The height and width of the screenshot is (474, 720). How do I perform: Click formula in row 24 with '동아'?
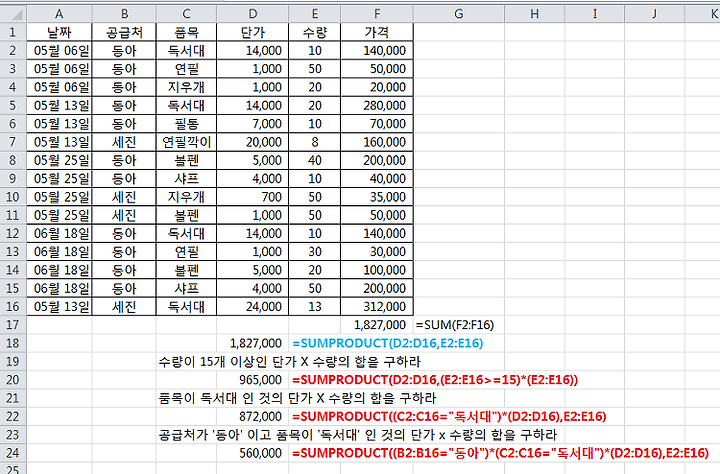point(501,453)
